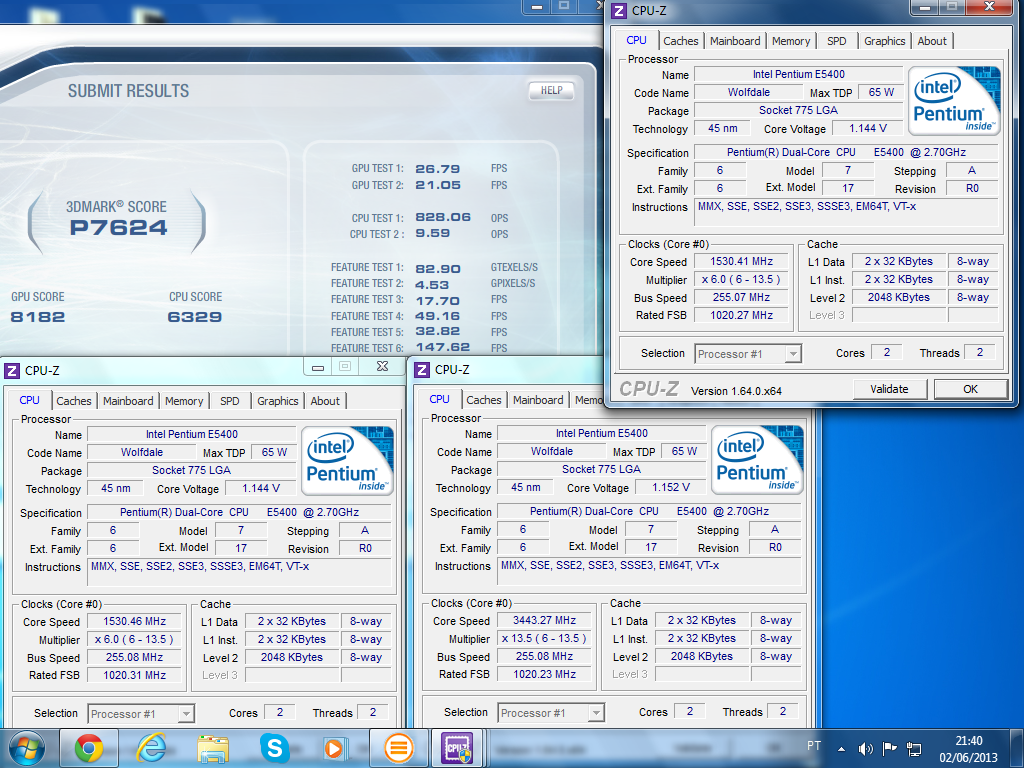Click the Technology 45 nm field in bottom-left window
This screenshot has height=768, width=1024.
(116, 488)
